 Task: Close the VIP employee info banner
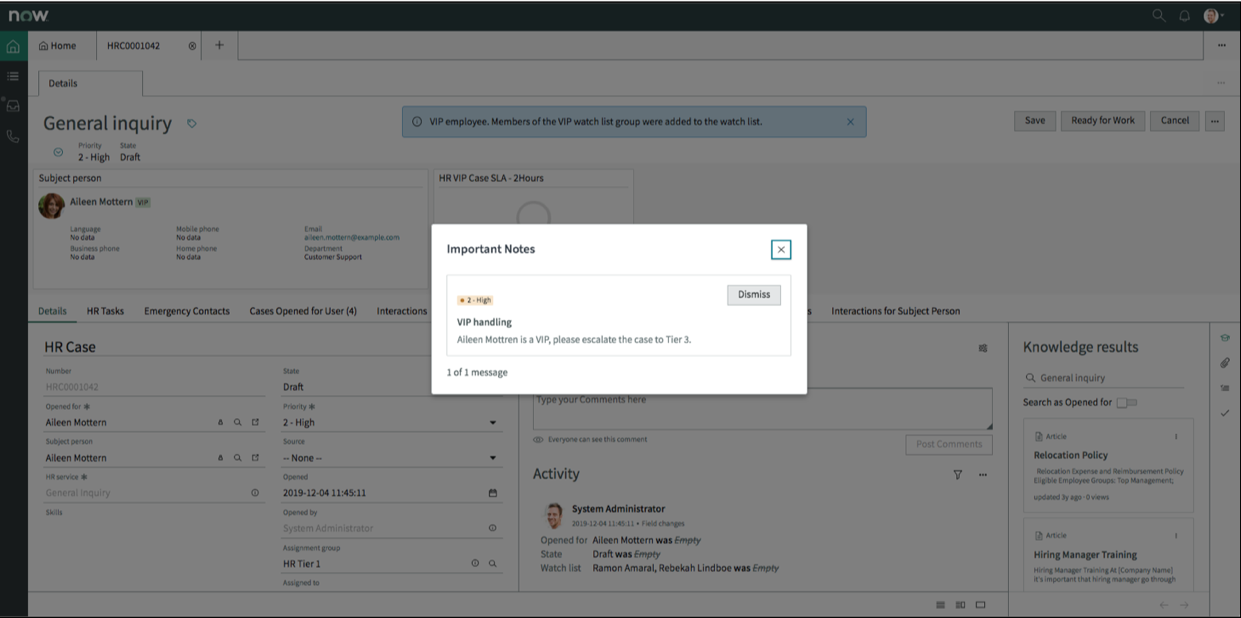850,122
